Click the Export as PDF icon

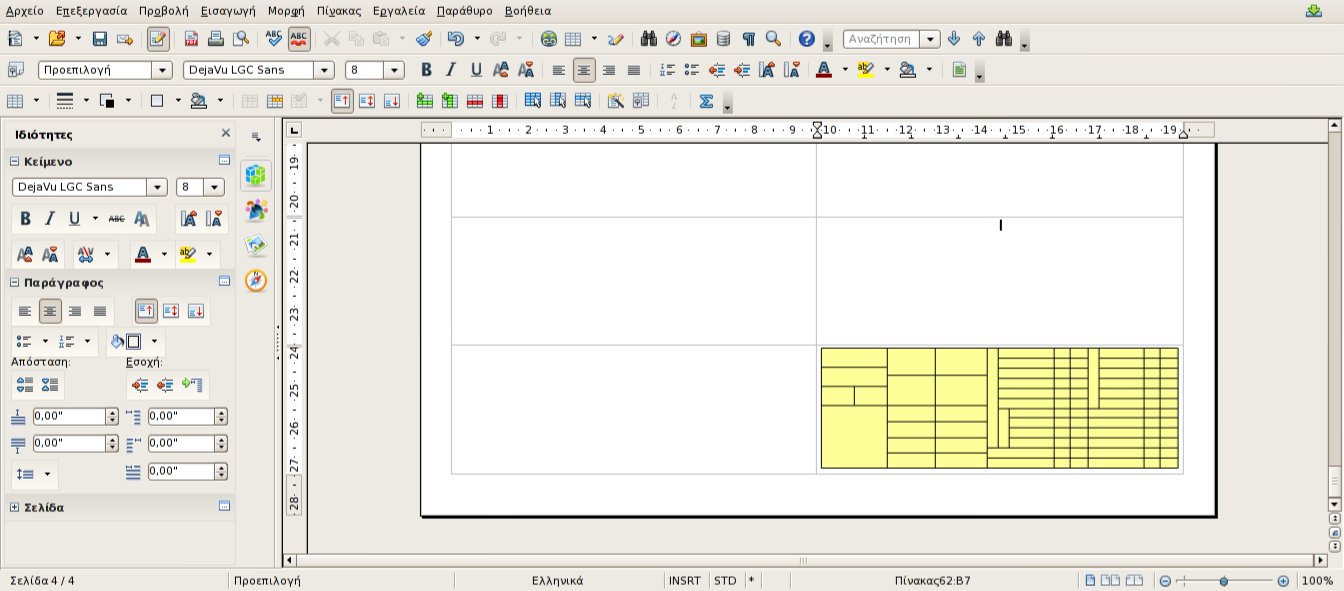pyautogui.click(x=190, y=39)
